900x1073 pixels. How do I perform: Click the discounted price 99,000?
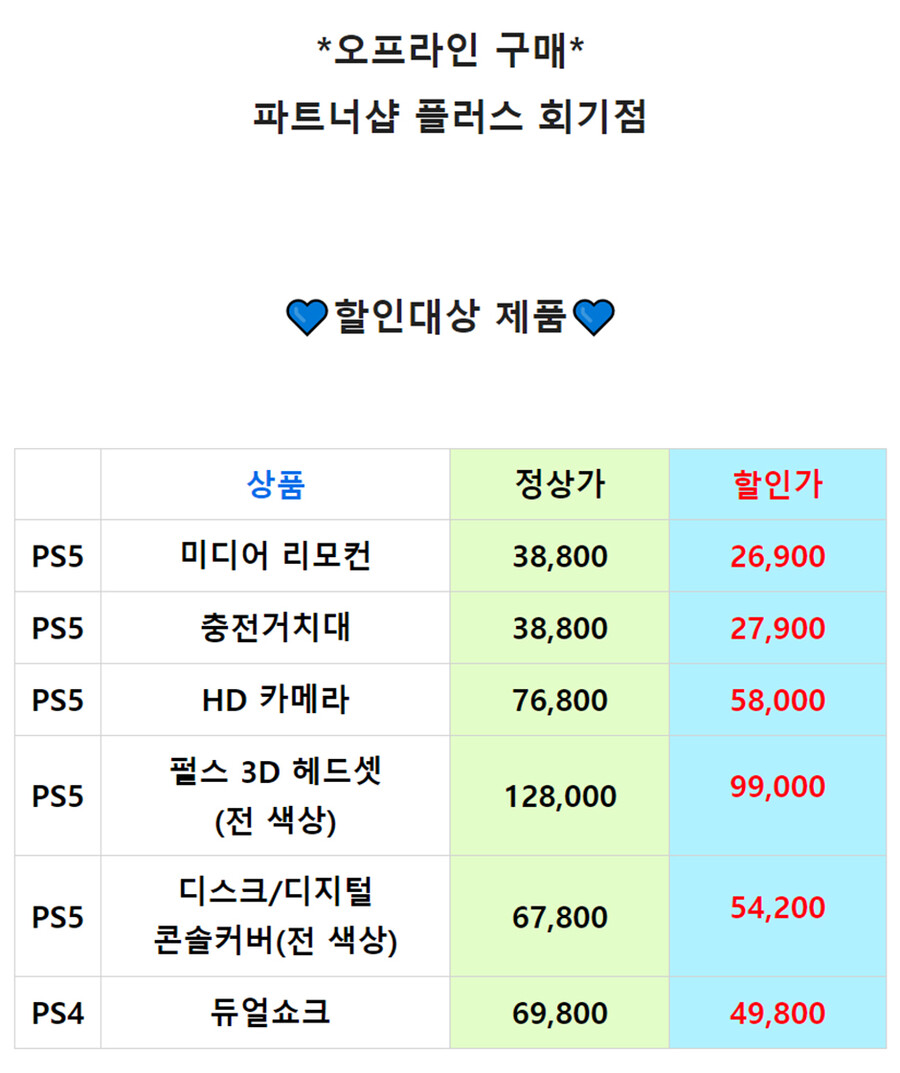(777, 786)
